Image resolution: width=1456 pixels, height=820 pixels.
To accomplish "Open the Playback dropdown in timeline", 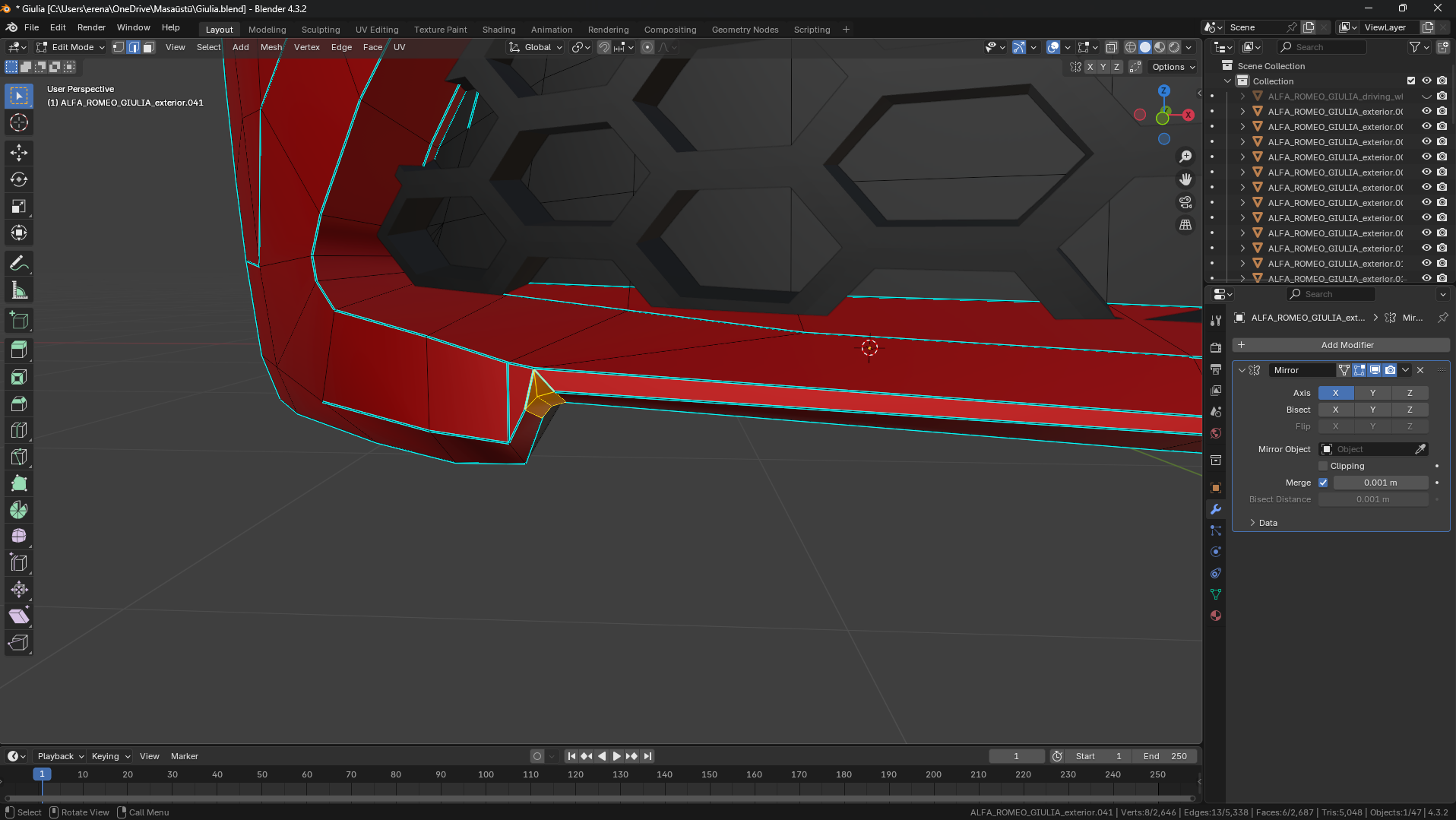I will tap(59, 756).
